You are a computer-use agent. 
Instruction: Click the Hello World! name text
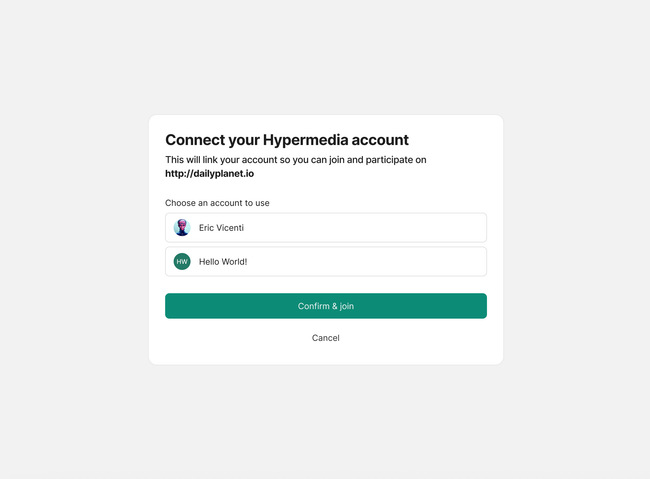[223, 261]
